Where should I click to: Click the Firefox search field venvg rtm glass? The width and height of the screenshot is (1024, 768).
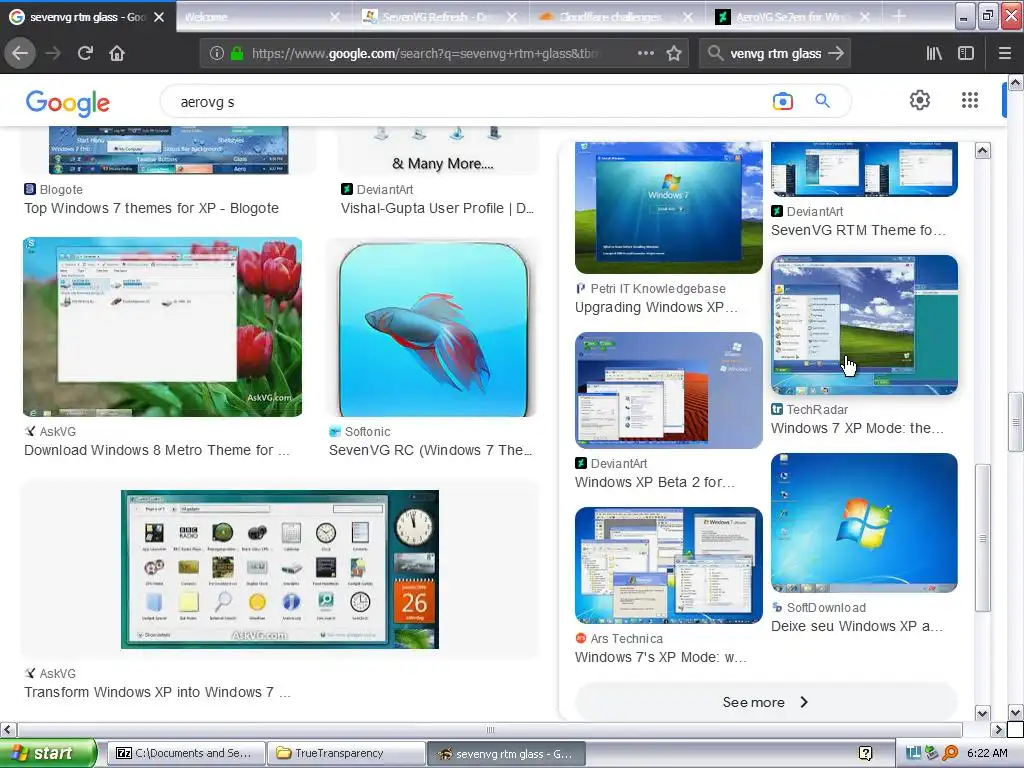coord(775,54)
